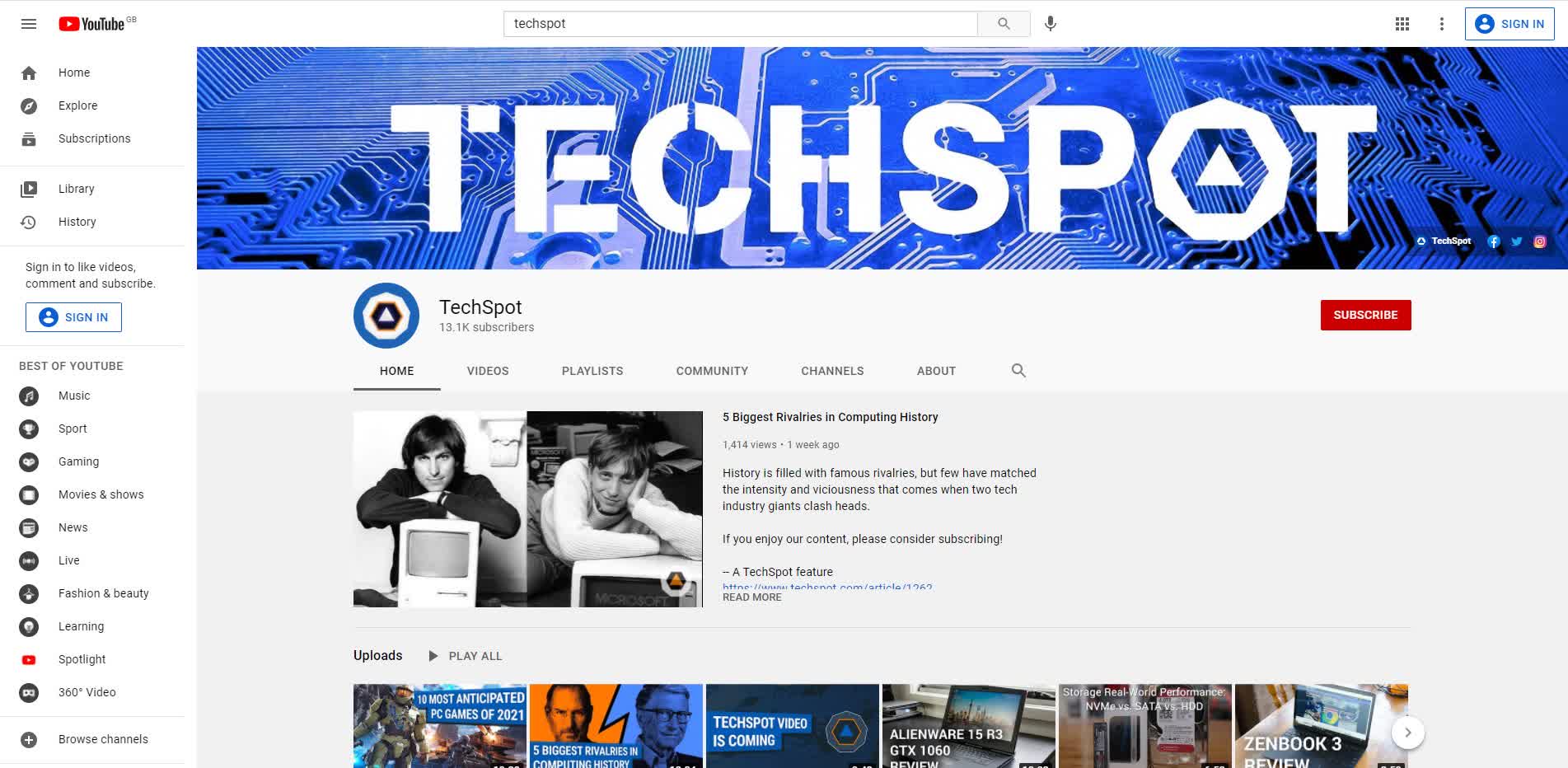Click the Uploads section heading
The height and width of the screenshot is (768, 1568).
378,656
